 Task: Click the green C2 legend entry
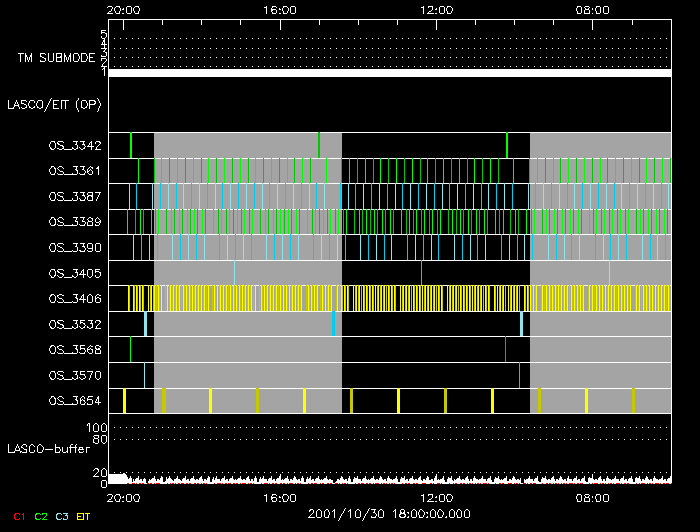point(40,517)
